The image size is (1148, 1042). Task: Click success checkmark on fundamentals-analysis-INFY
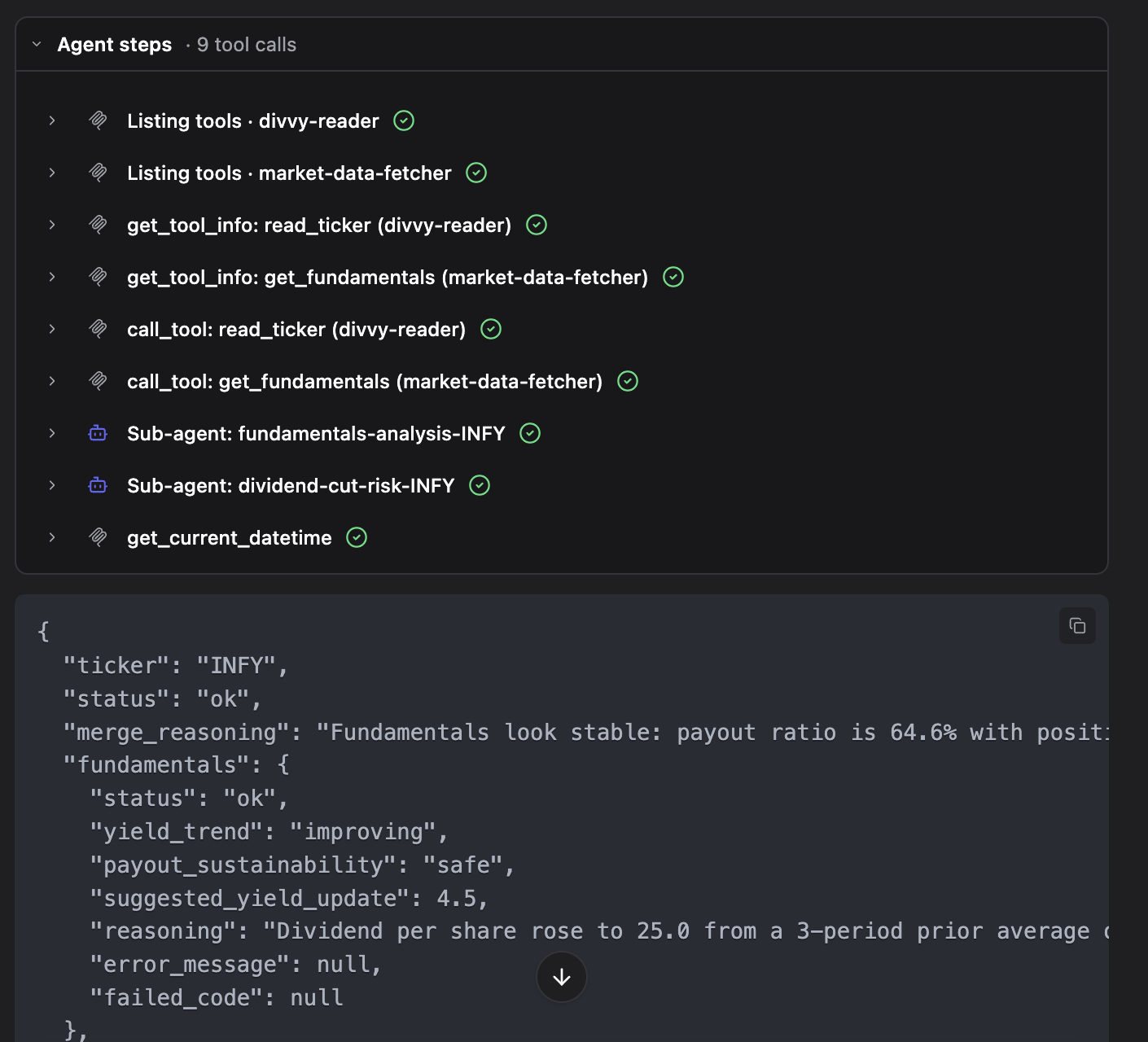[530, 433]
